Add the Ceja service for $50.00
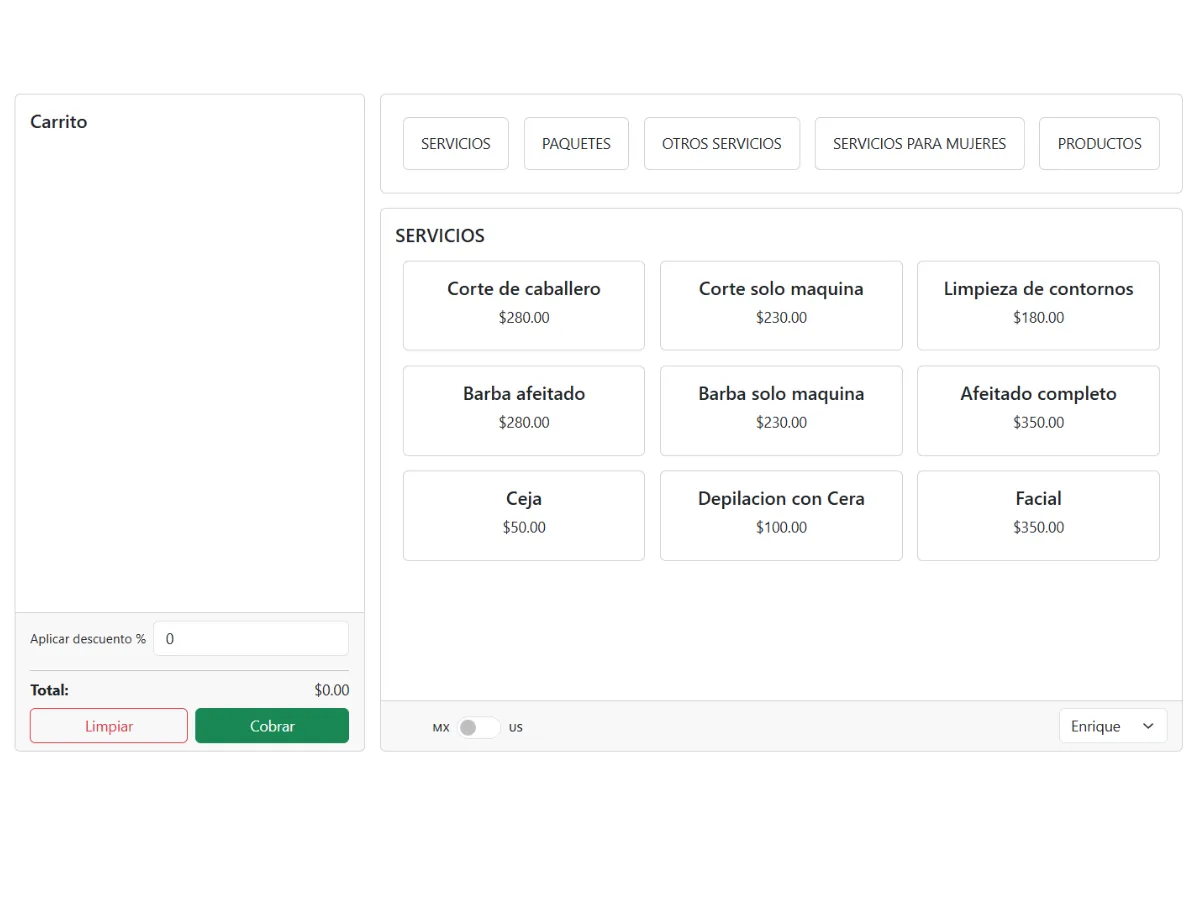 pyautogui.click(x=524, y=515)
